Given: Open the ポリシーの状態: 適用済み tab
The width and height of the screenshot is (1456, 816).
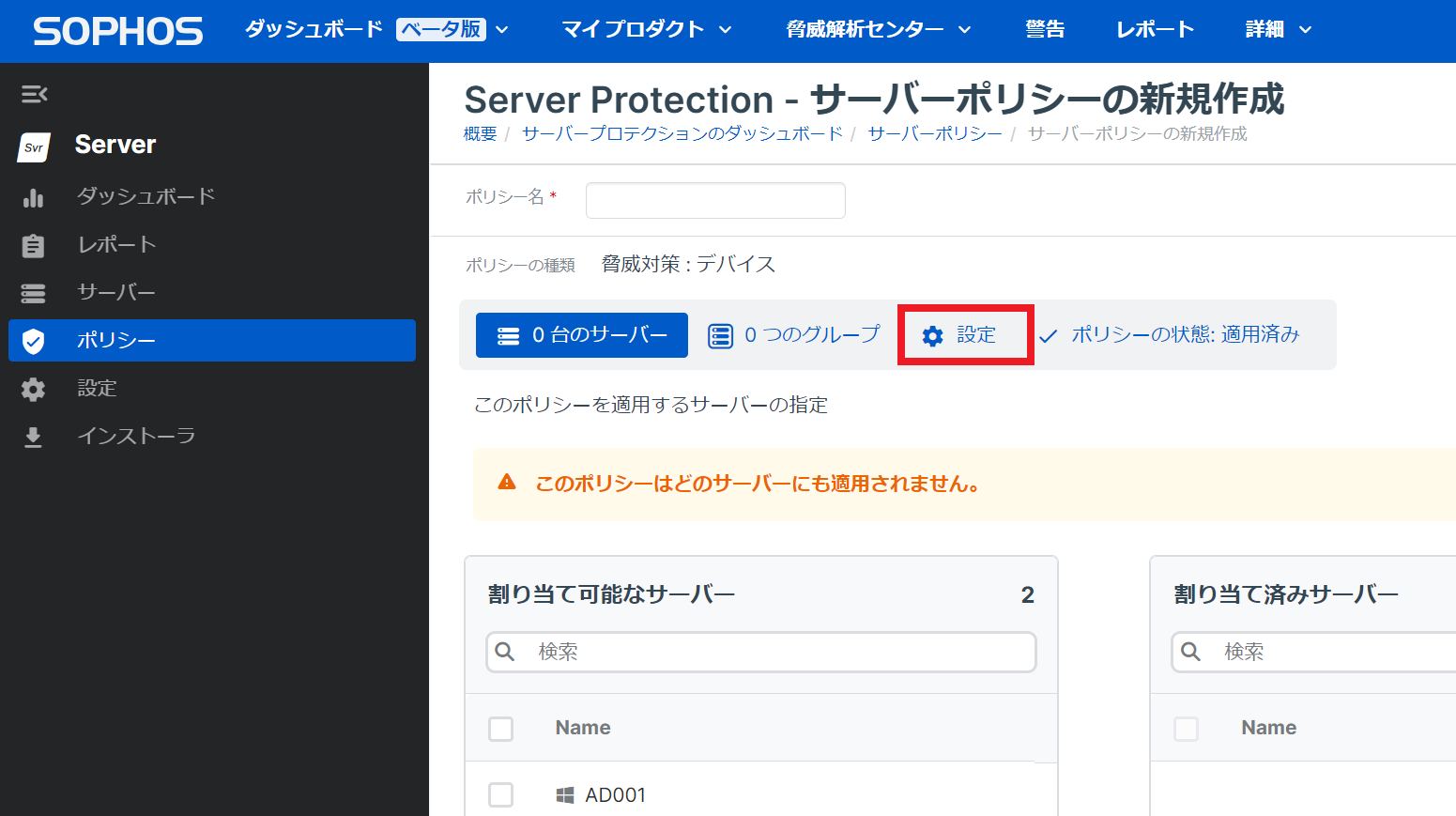Looking at the screenshot, I should [x=1170, y=335].
